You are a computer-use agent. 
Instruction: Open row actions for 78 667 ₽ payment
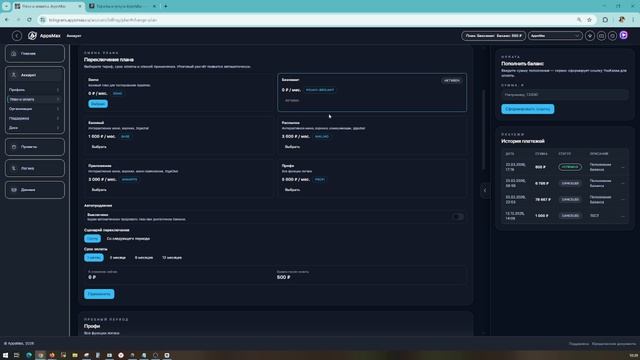pos(623,200)
